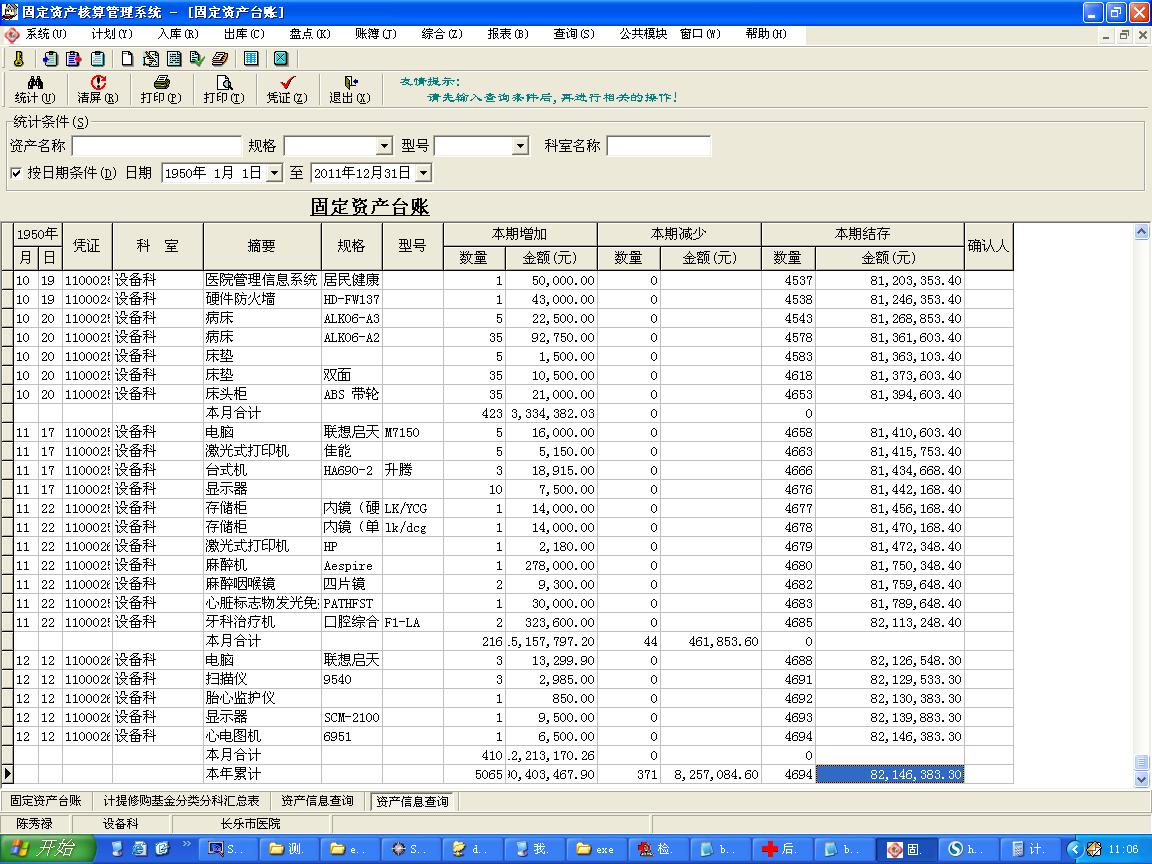Viewport: 1152px width, 864px height.
Task: Open the 系统 menu
Action: pyautogui.click(x=46, y=34)
